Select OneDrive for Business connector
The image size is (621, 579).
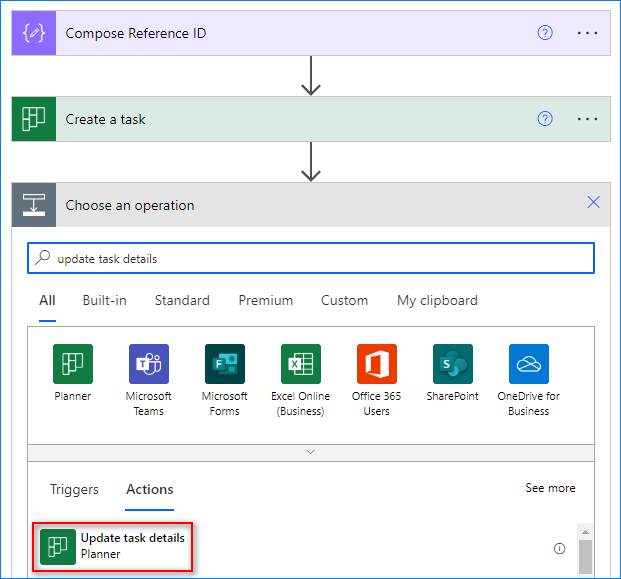click(528, 364)
